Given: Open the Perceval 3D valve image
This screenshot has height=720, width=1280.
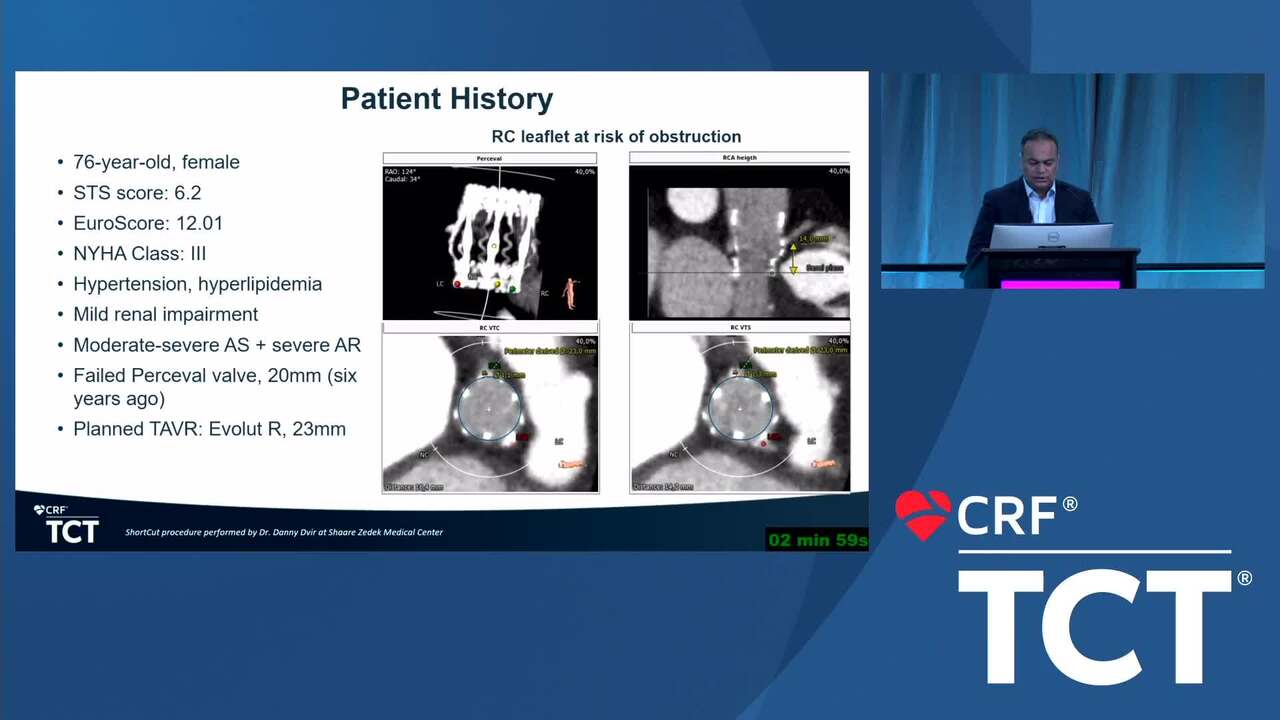Looking at the screenshot, I should click(490, 243).
